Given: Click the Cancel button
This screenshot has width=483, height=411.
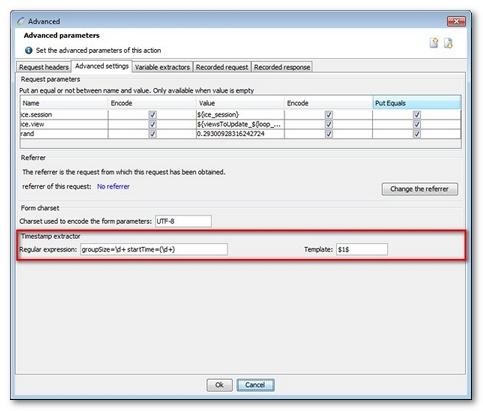Looking at the screenshot, I should pyautogui.click(x=255, y=385).
